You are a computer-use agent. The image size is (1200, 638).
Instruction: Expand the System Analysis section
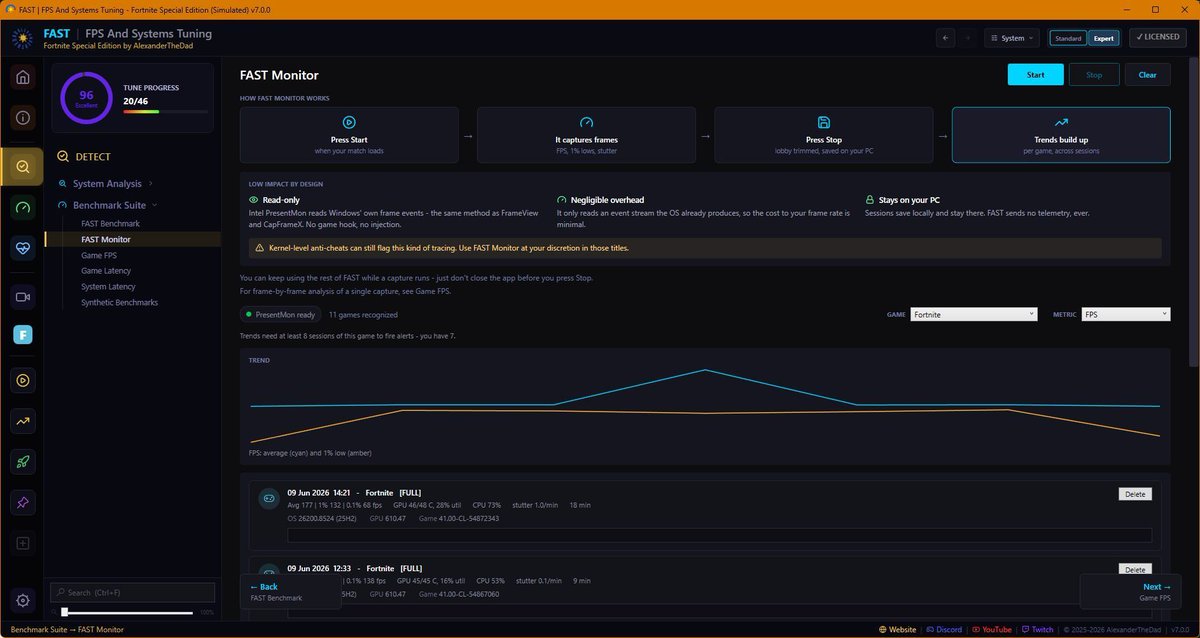pyautogui.click(x=107, y=184)
